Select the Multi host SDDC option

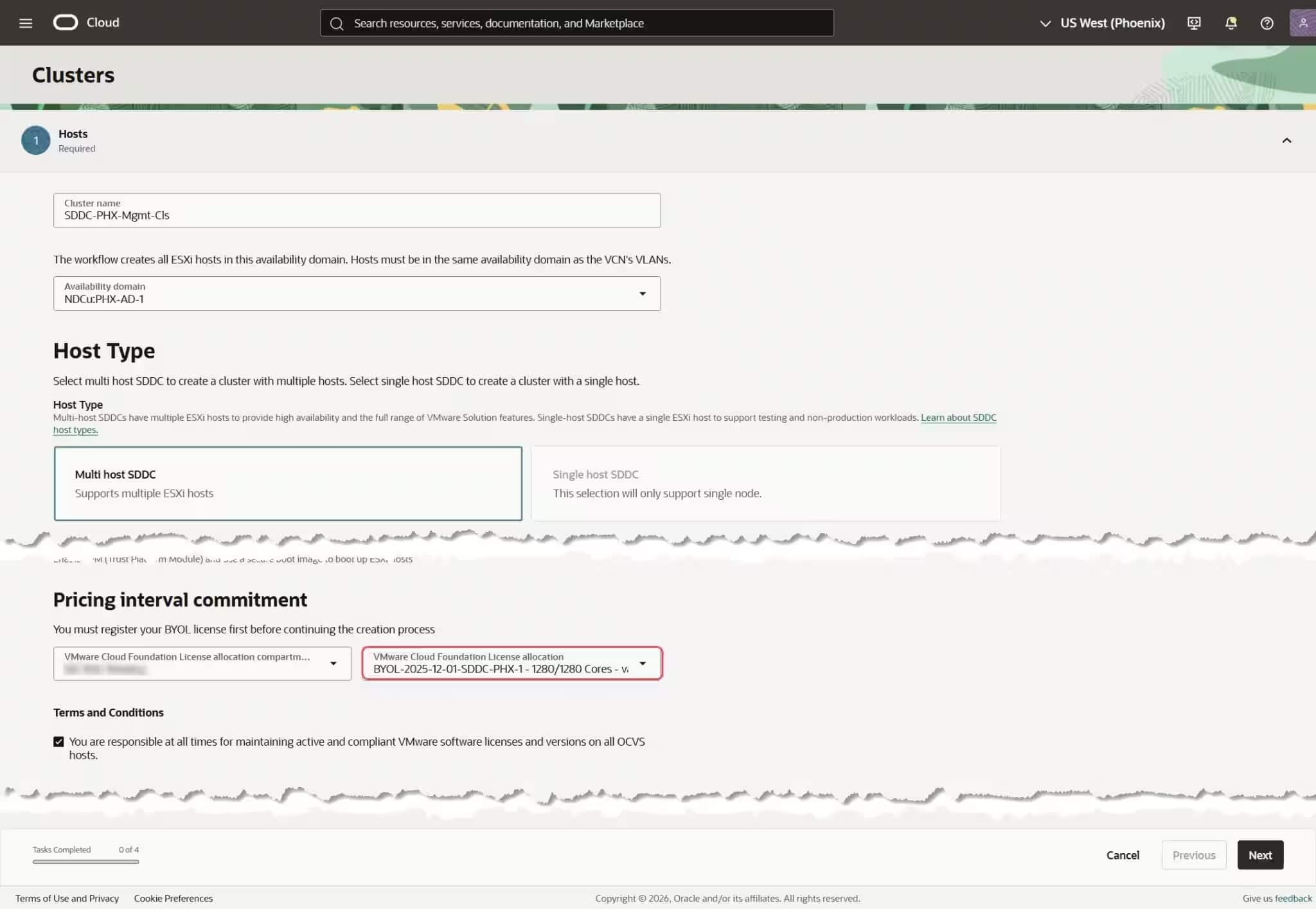coord(288,483)
